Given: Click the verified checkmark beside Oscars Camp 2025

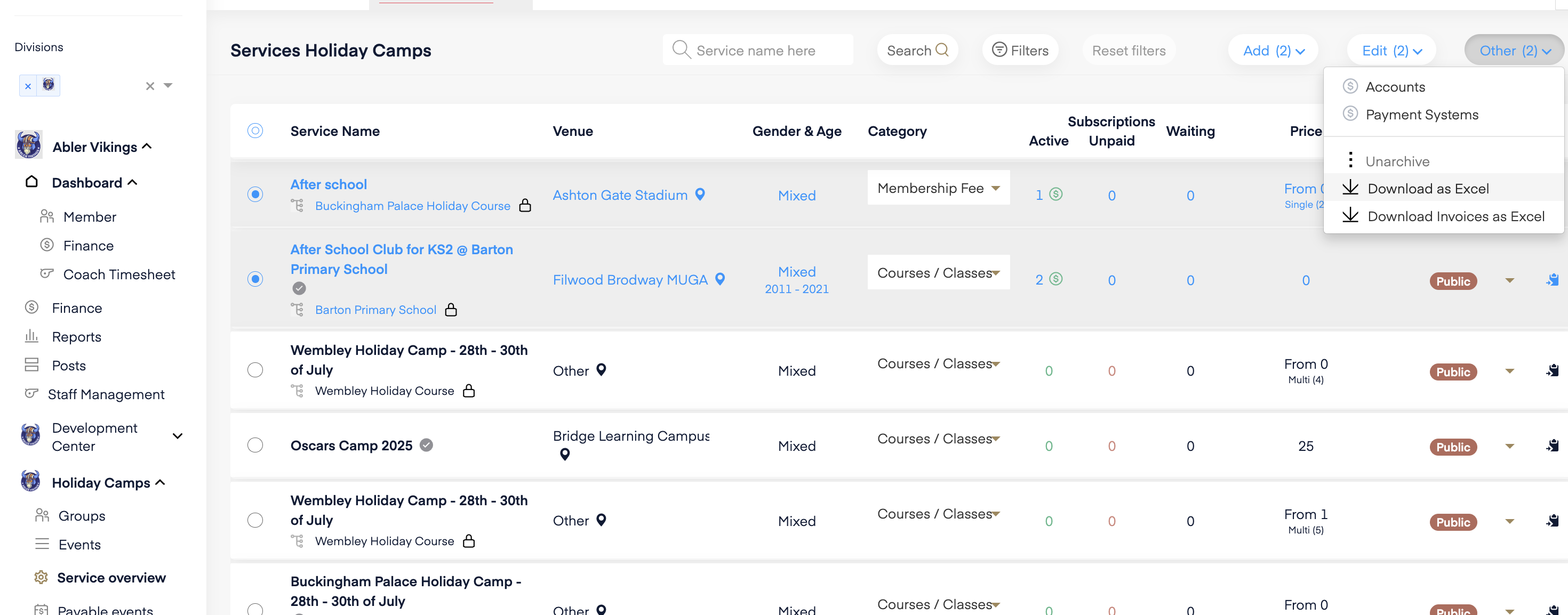Looking at the screenshot, I should (x=427, y=446).
